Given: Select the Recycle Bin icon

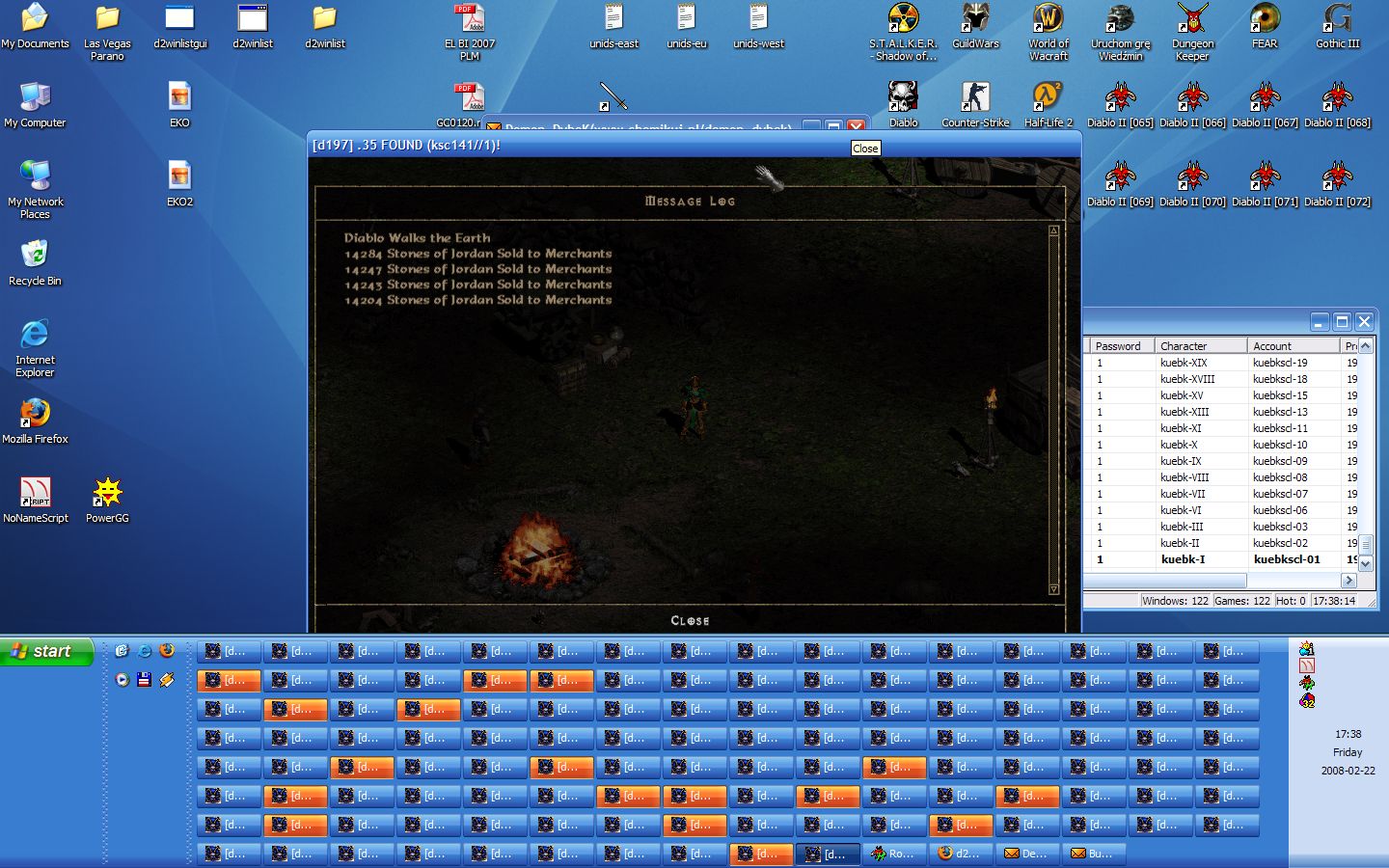Looking at the screenshot, I should pos(35,262).
